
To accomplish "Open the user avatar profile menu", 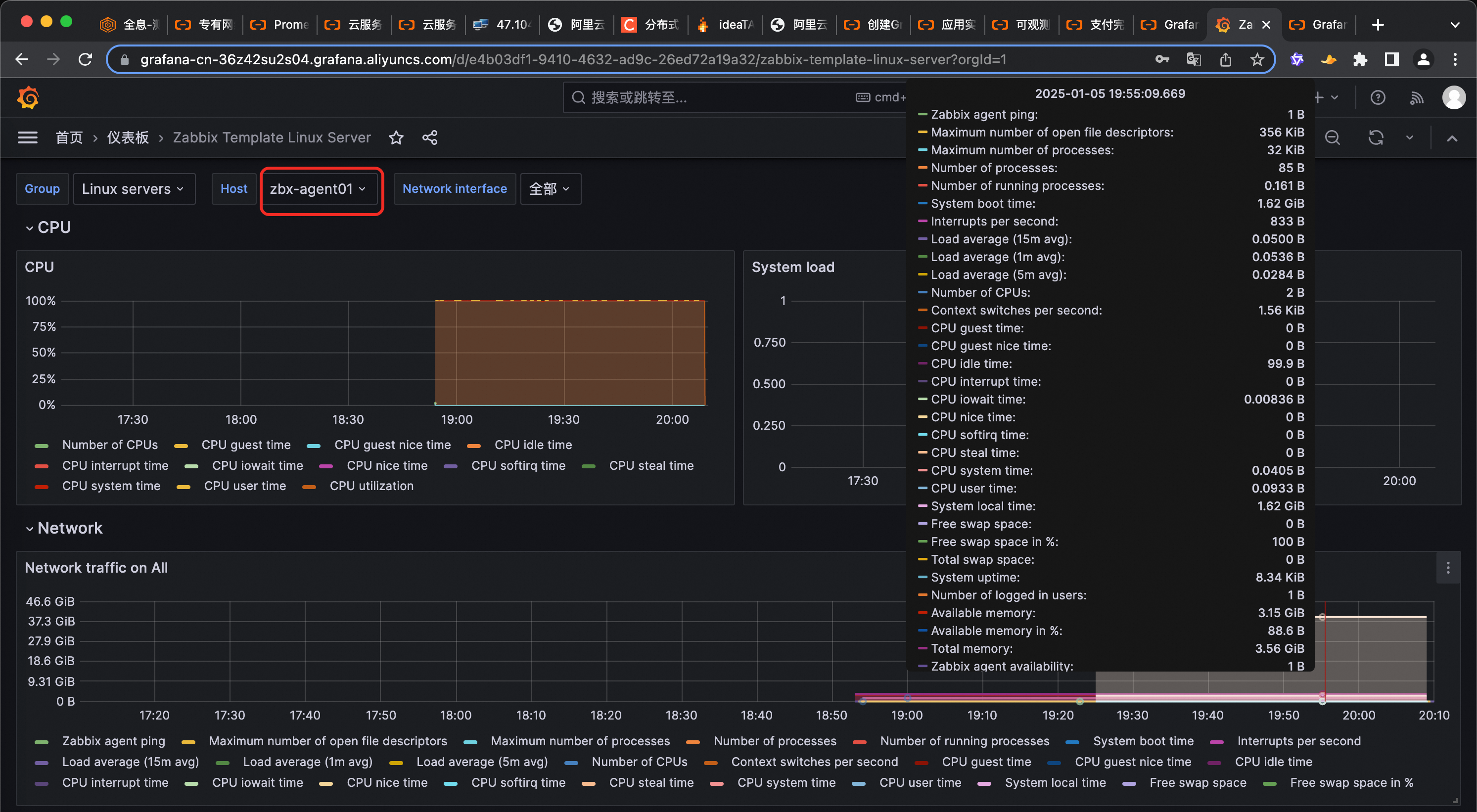I will coord(1454,97).
